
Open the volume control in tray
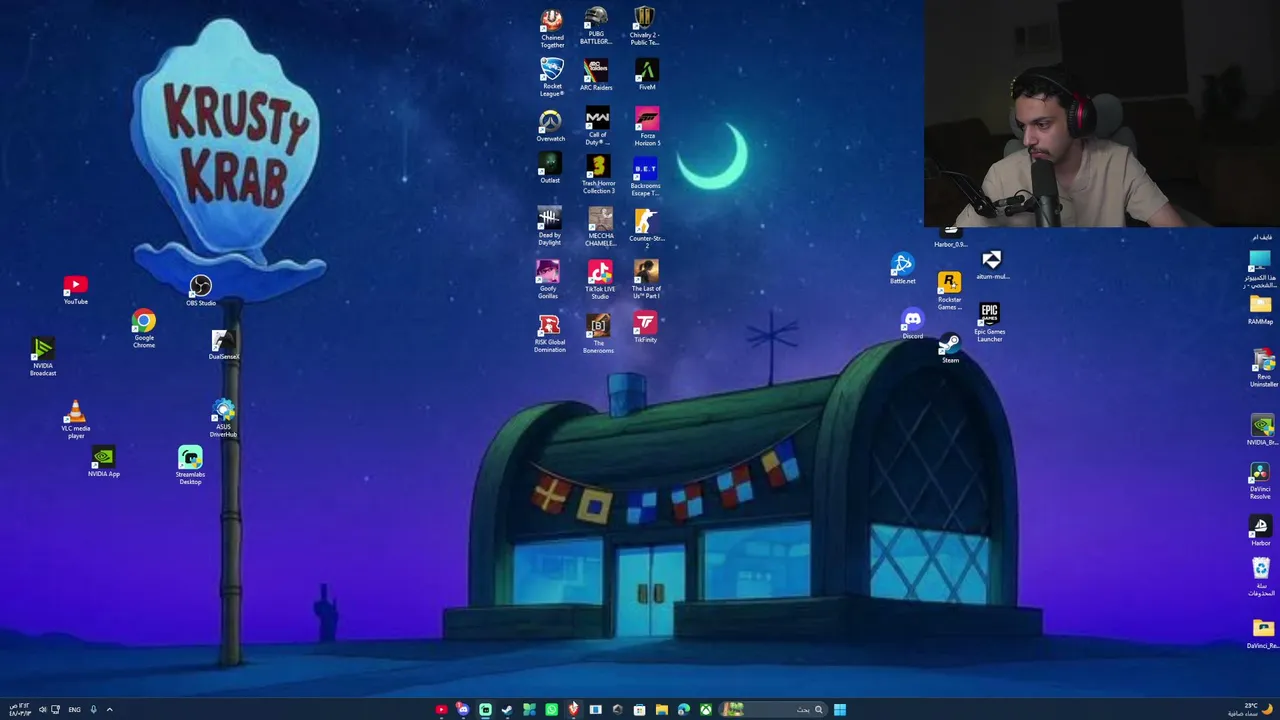pyautogui.click(x=42, y=710)
